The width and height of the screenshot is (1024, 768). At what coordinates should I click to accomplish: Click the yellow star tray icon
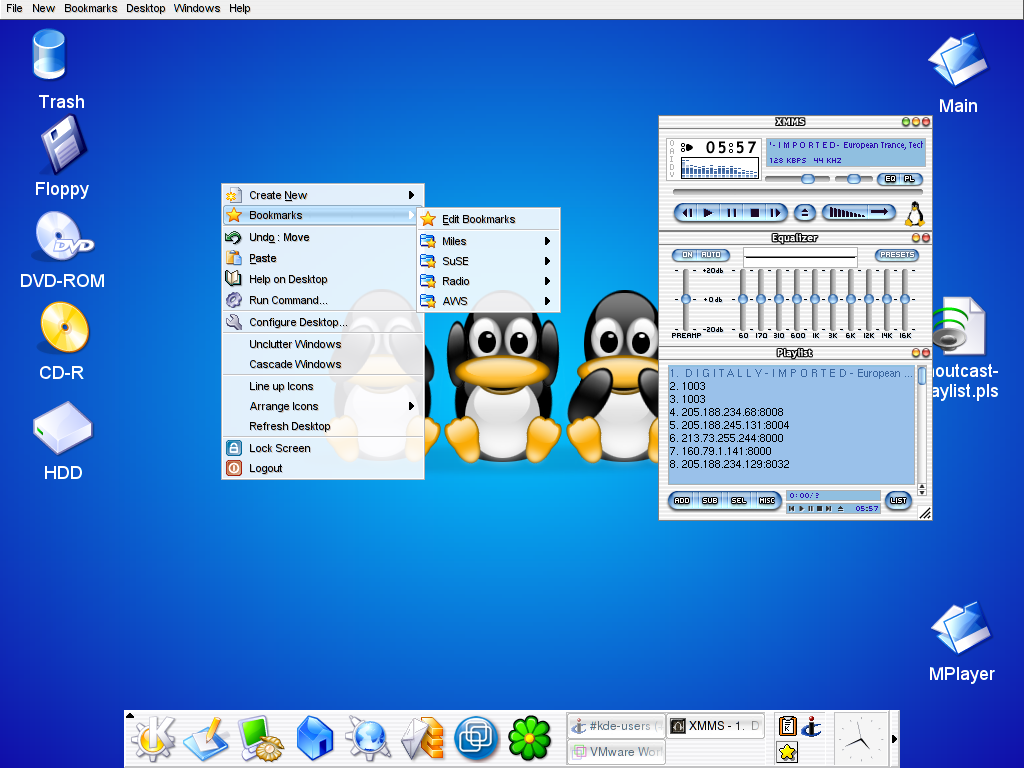coord(788,752)
